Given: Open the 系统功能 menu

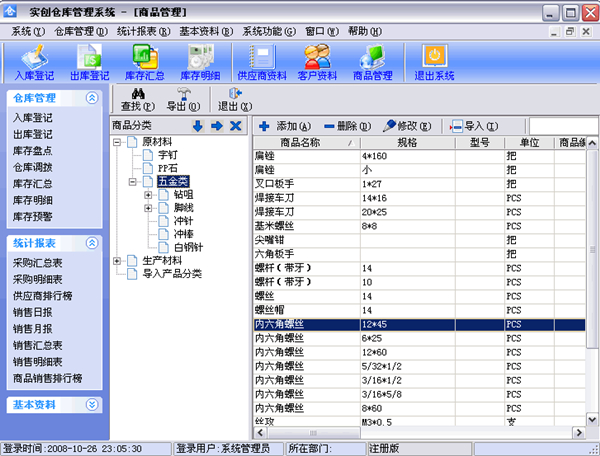Looking at the screenshot, I should pyautogui.click(x=268, y=31).
